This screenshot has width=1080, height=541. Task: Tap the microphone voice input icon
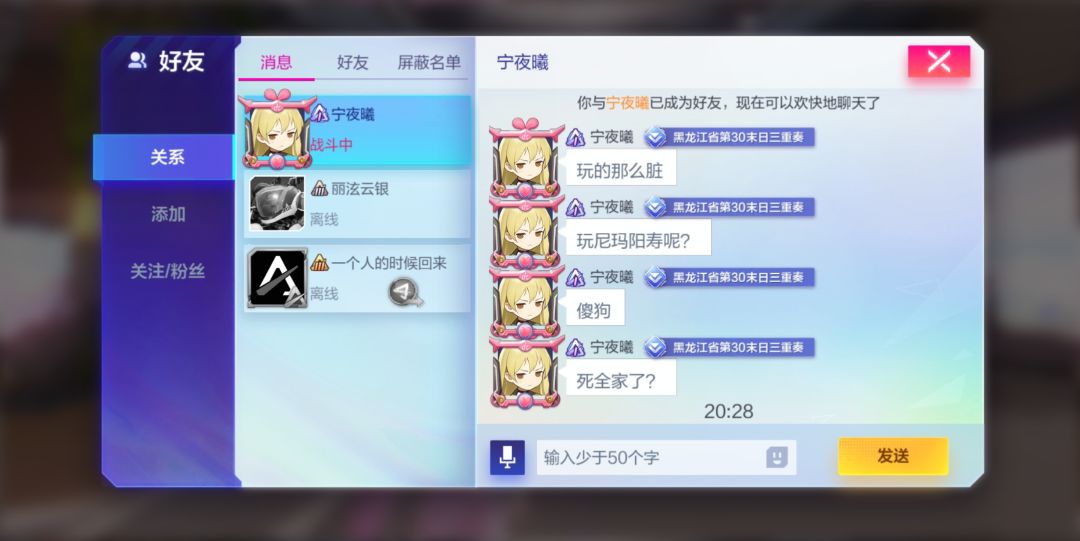coord(507,457)
